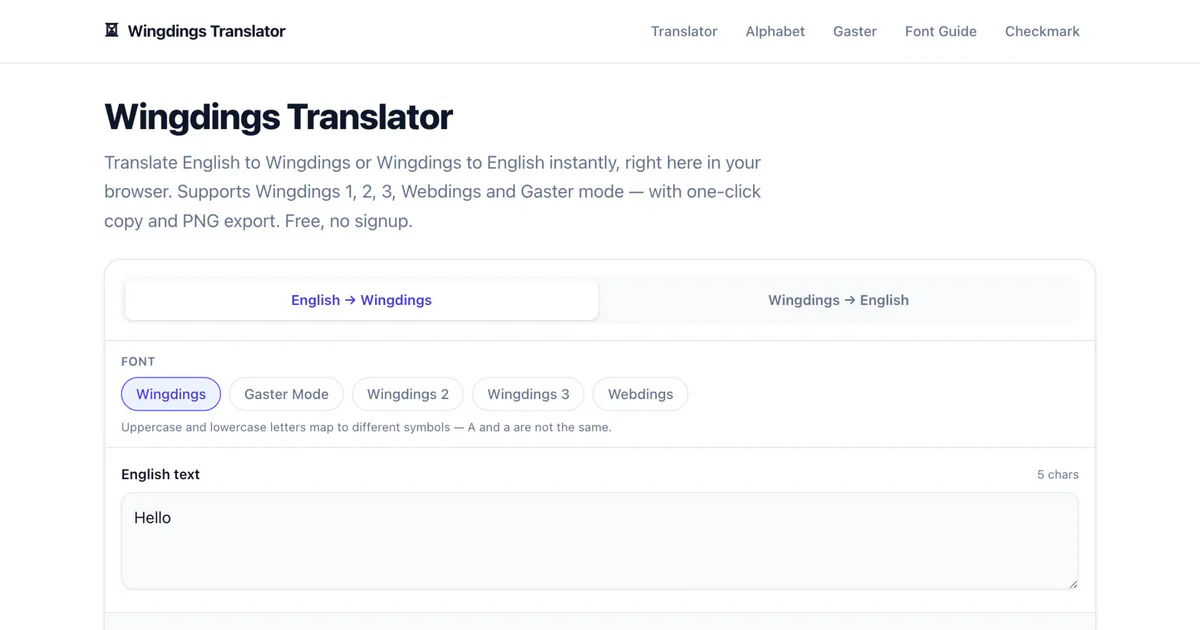Open the Checkmark nav link
The height and width of the screenshot is (630, 1200).
[1042, 31]
